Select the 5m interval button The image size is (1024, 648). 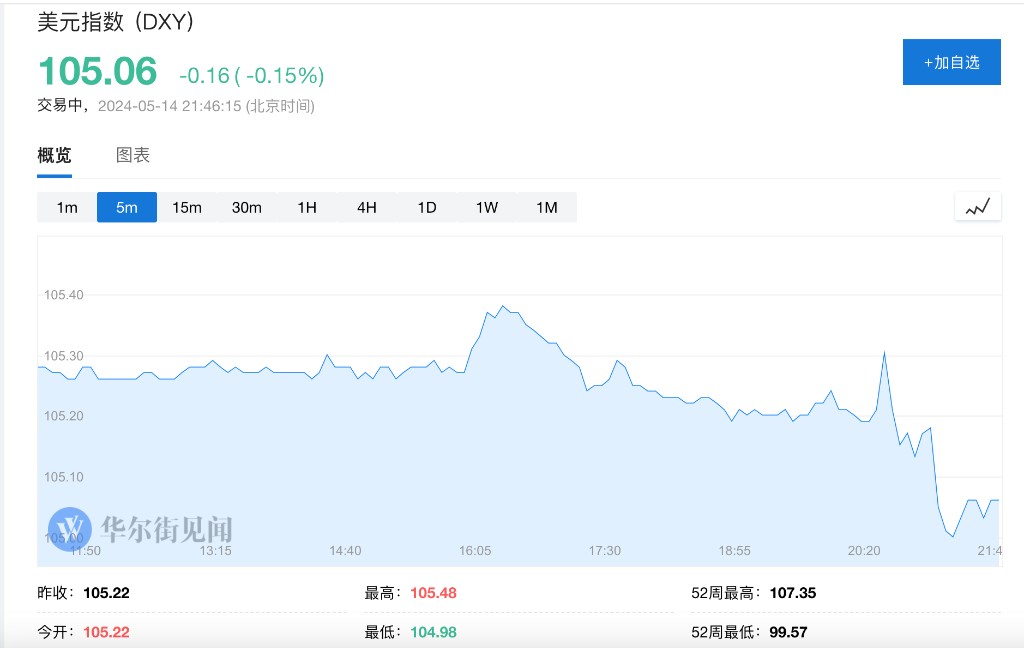pos(127,207)
